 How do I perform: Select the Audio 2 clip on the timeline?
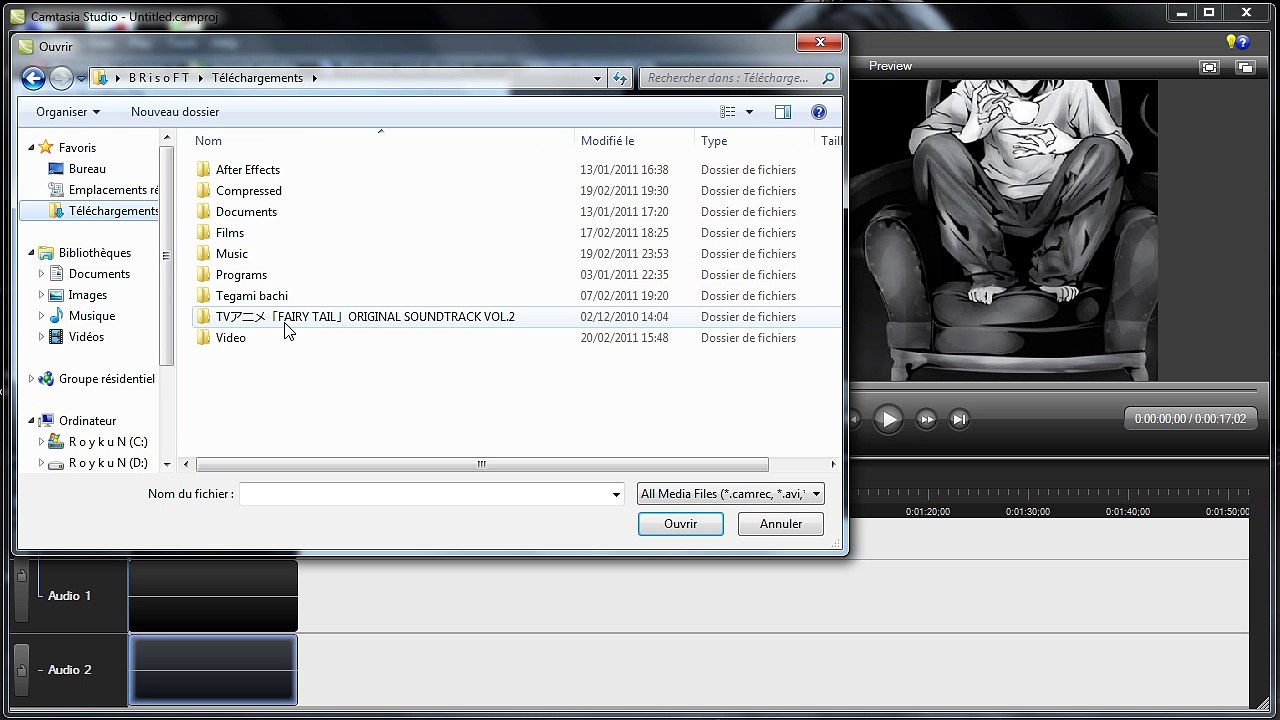tap(213, 670)
